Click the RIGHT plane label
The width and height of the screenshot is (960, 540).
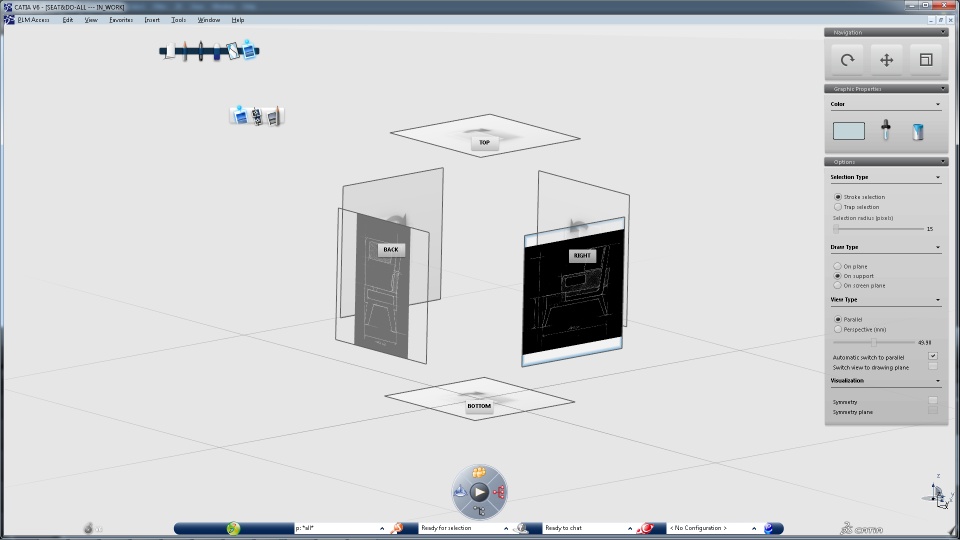[582, 255]
